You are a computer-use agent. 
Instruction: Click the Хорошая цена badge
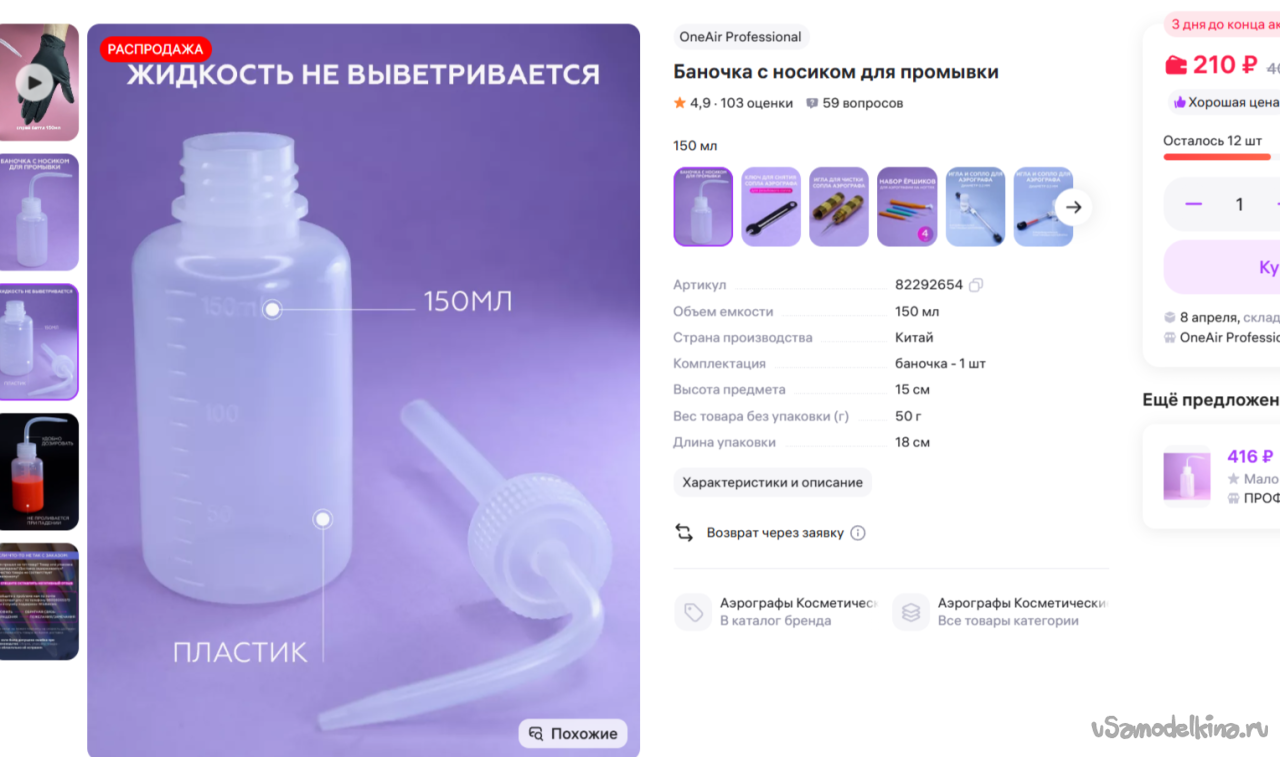pyautogui.click(x=1225, y=102)
